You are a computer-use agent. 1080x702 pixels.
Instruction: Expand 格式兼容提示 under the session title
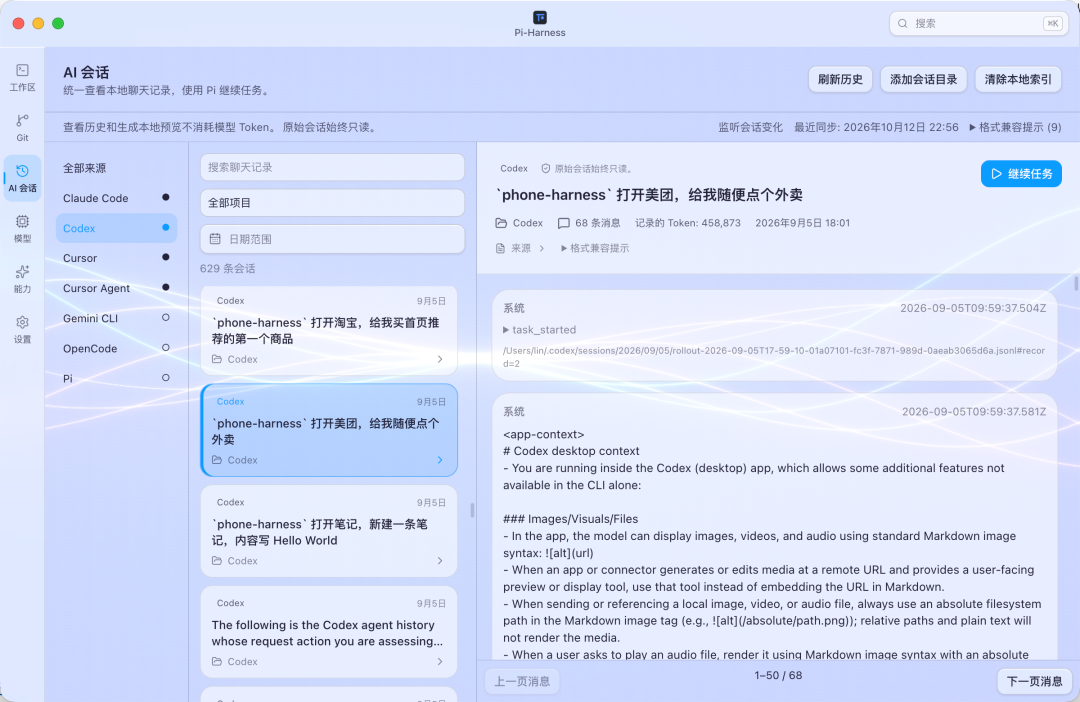coord(595,248)
